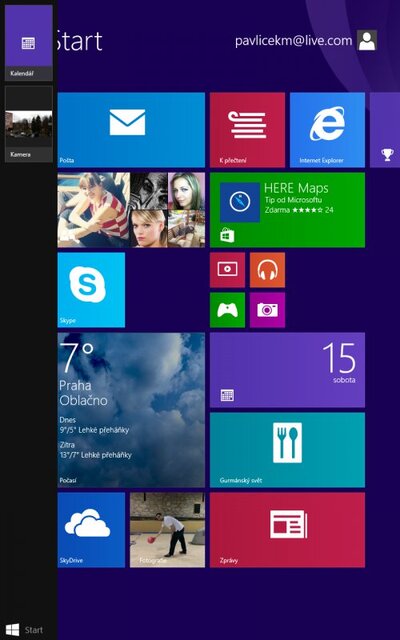Launch the Skype tile
Image resolution: width=400 pixels, height=640 pixels.
tap(91, 290)
